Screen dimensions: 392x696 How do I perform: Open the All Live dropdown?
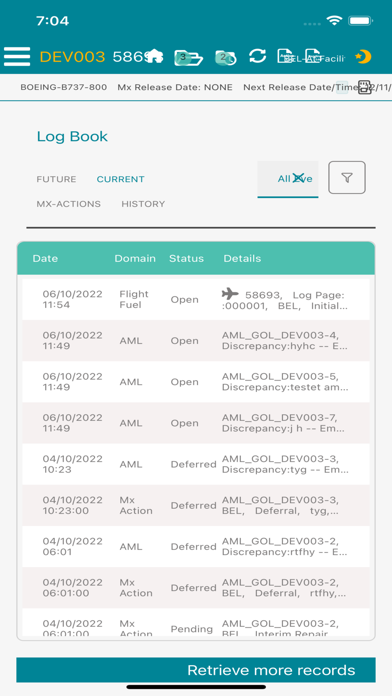(x=288, y=179)
